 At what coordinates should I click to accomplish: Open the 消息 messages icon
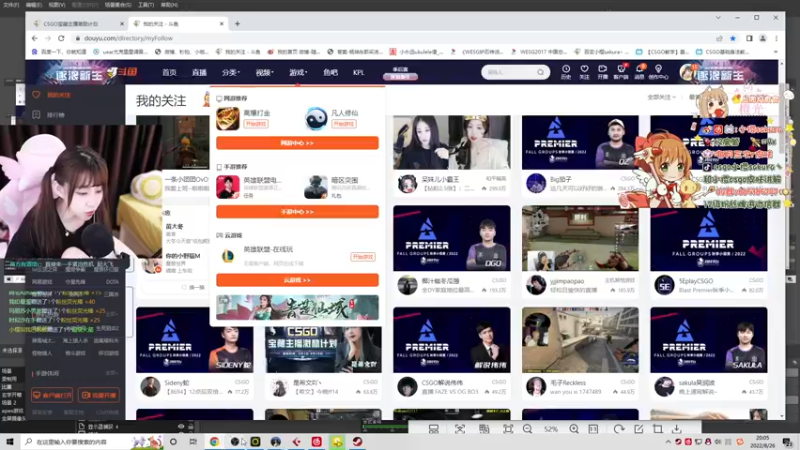tap(639, 72)
